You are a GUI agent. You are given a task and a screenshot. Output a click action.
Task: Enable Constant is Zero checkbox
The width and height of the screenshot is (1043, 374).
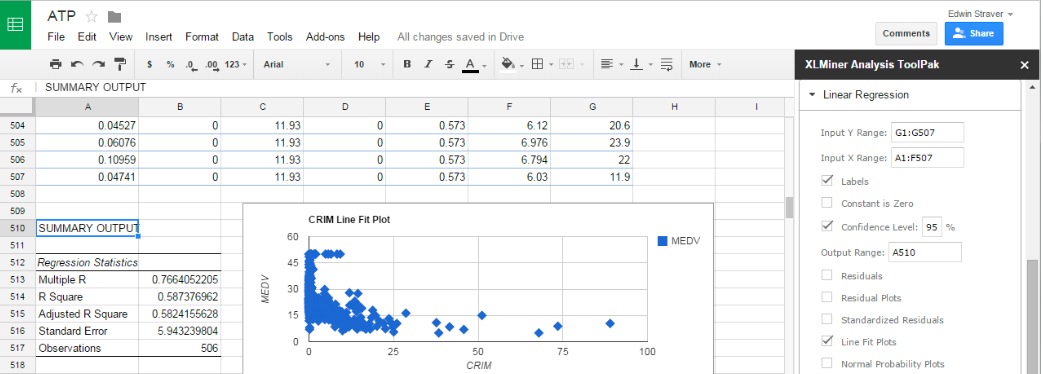[x=827, y=203]
